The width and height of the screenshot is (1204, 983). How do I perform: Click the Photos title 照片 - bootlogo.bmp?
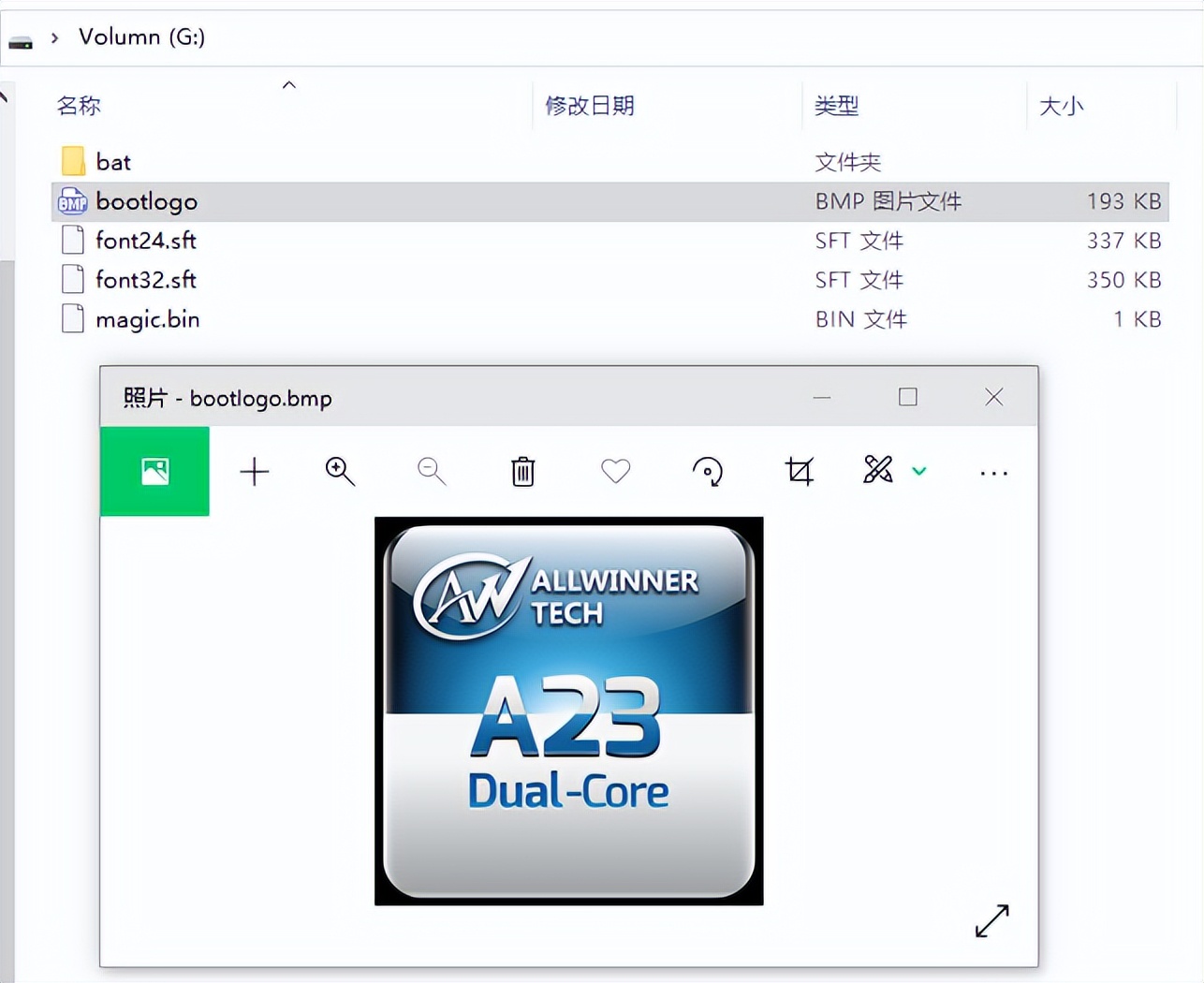[228, 398]
